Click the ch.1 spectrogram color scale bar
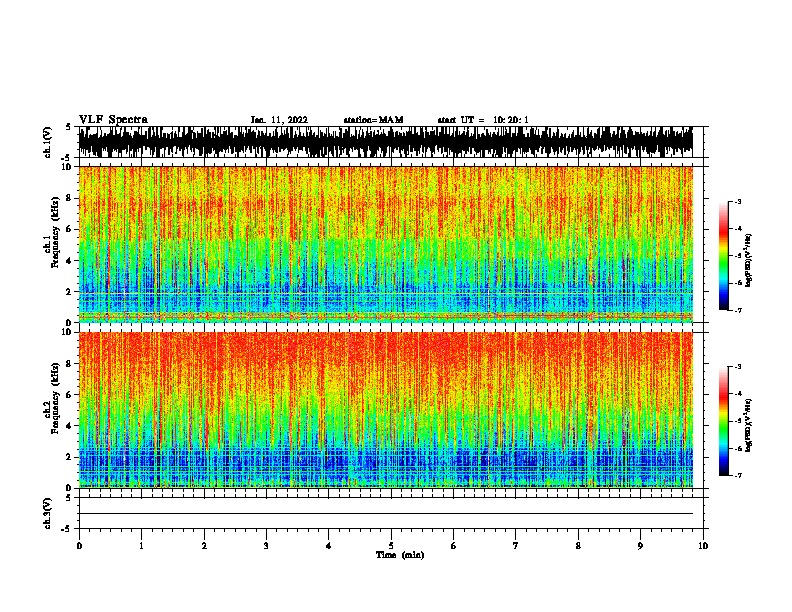 point(724,256)
